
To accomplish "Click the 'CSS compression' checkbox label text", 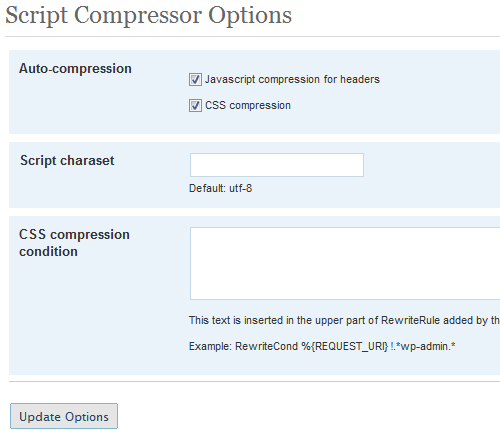I will click(248, 105).
